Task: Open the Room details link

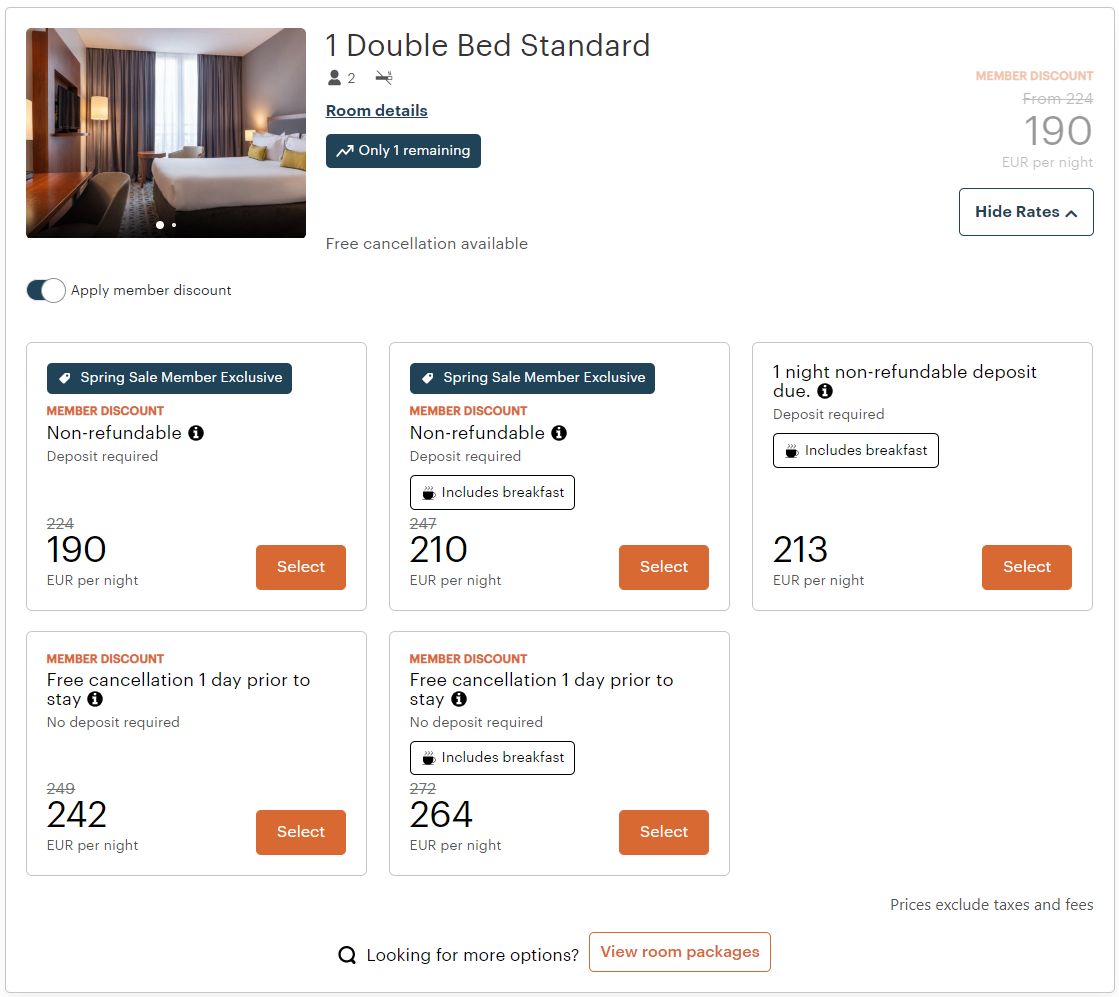Action: click(377, 111)
